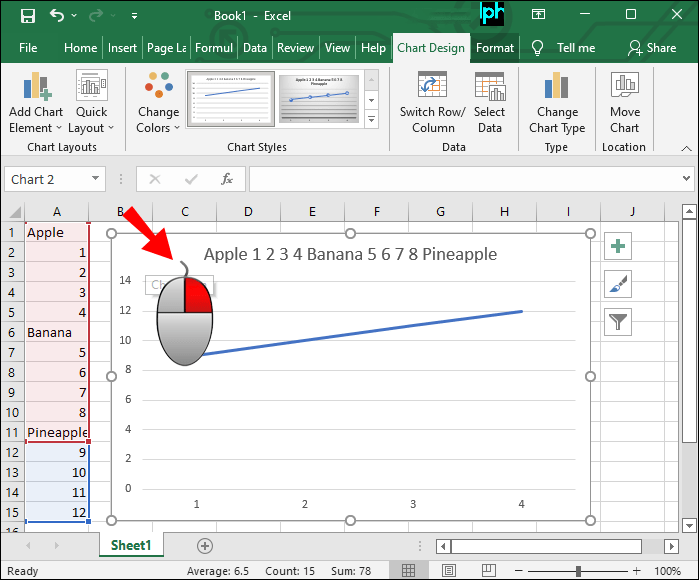
Task: Click the Chart Elements plus button
Action: pos(618,247)
